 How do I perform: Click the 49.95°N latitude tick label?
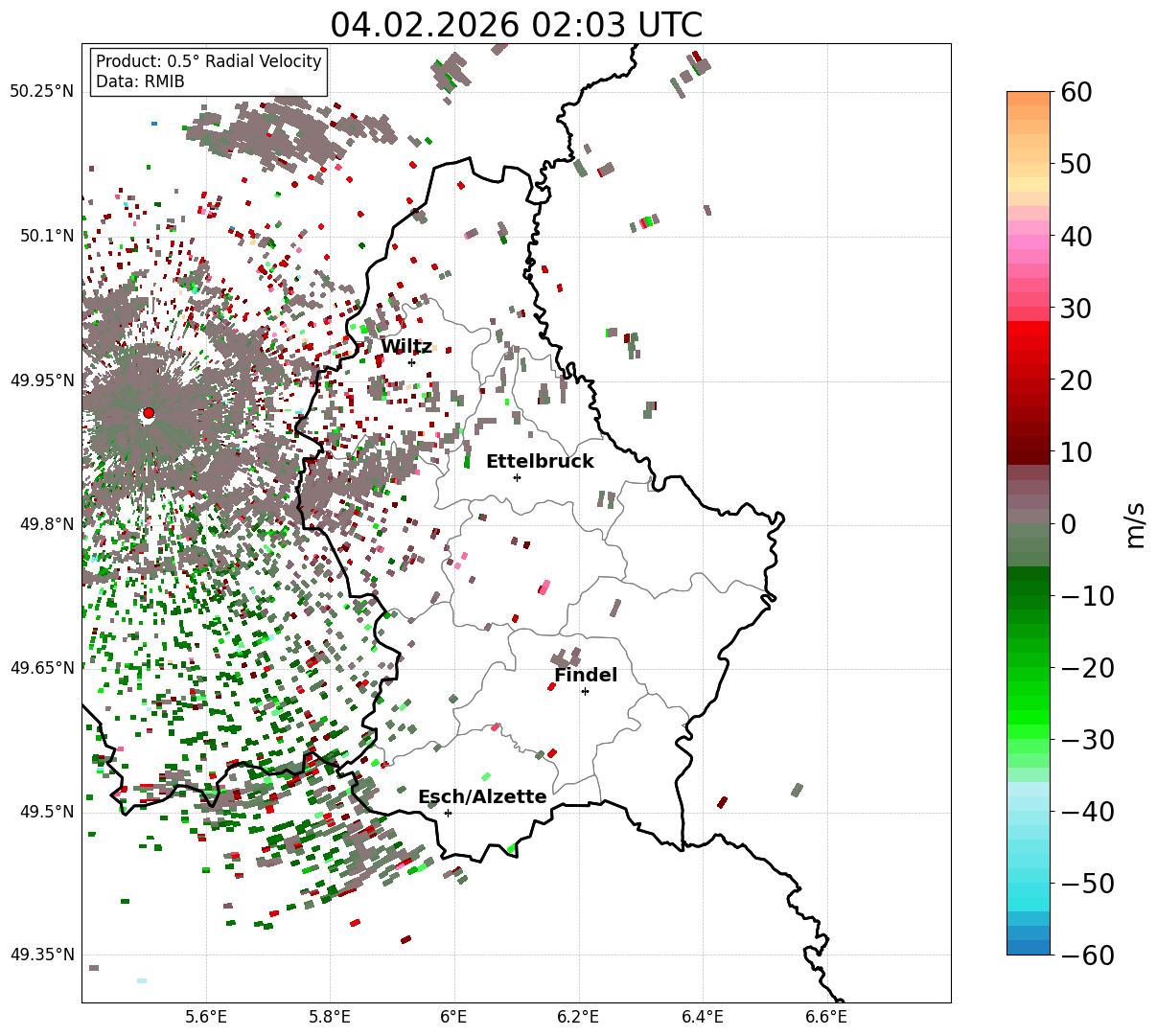(x=42, y=380)
